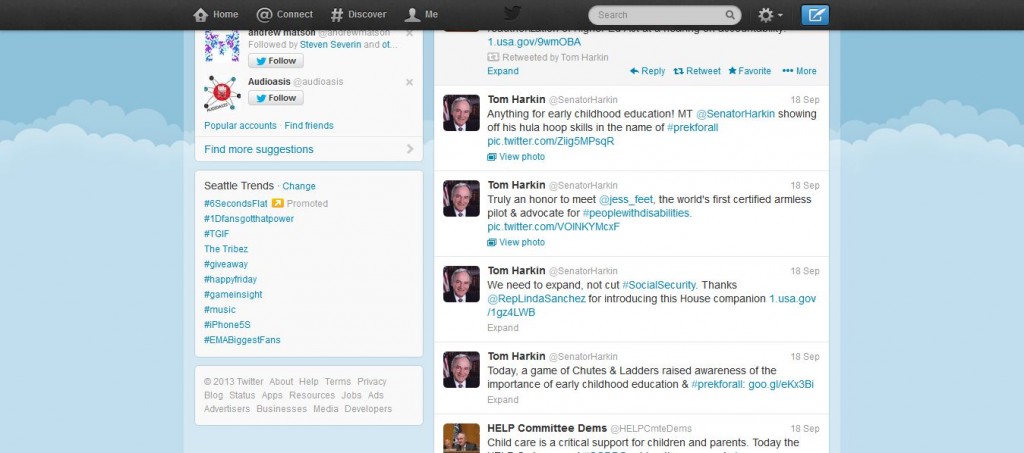Open The Tribez trend

pyautogui.click(x=226, y=249)
